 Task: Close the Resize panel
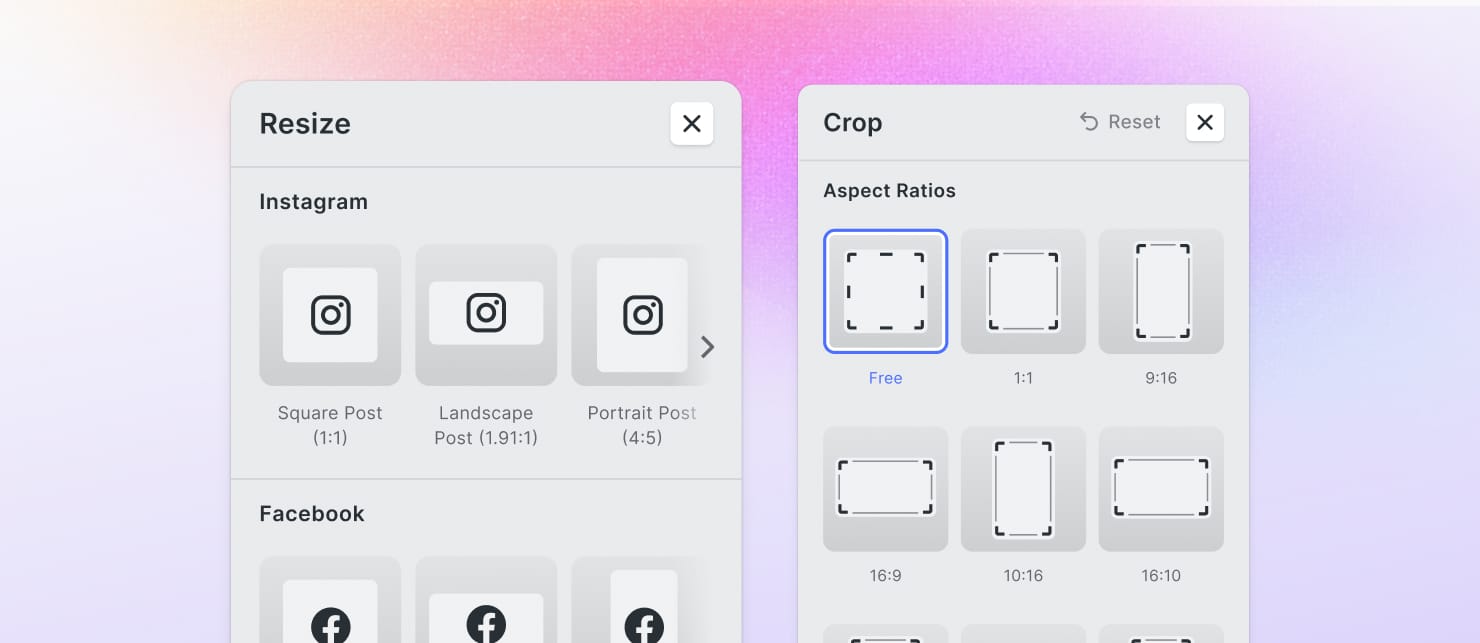click(x=691, y=124)
